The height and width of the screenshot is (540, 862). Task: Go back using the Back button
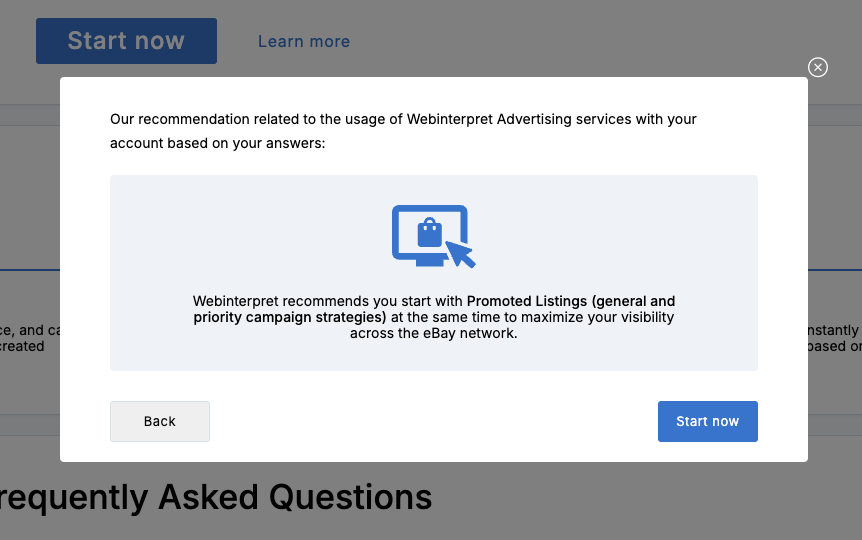[159, 421]
